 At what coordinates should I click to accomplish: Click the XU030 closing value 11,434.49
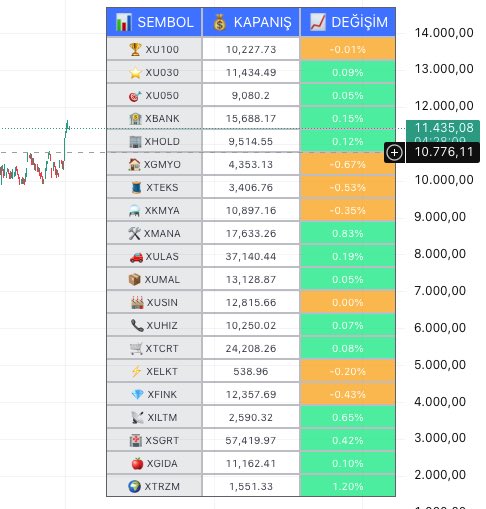(x=251, y=73)
